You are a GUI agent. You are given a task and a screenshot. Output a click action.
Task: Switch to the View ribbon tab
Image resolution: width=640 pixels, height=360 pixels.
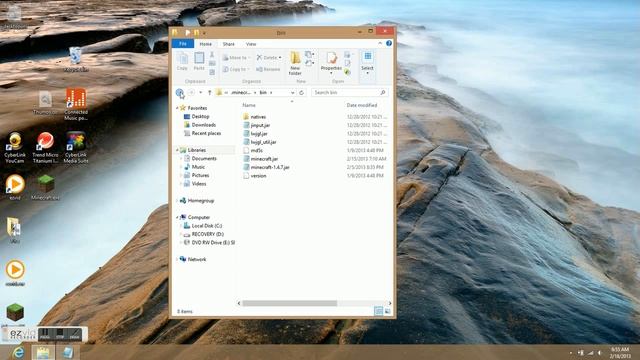pos(251,44)
